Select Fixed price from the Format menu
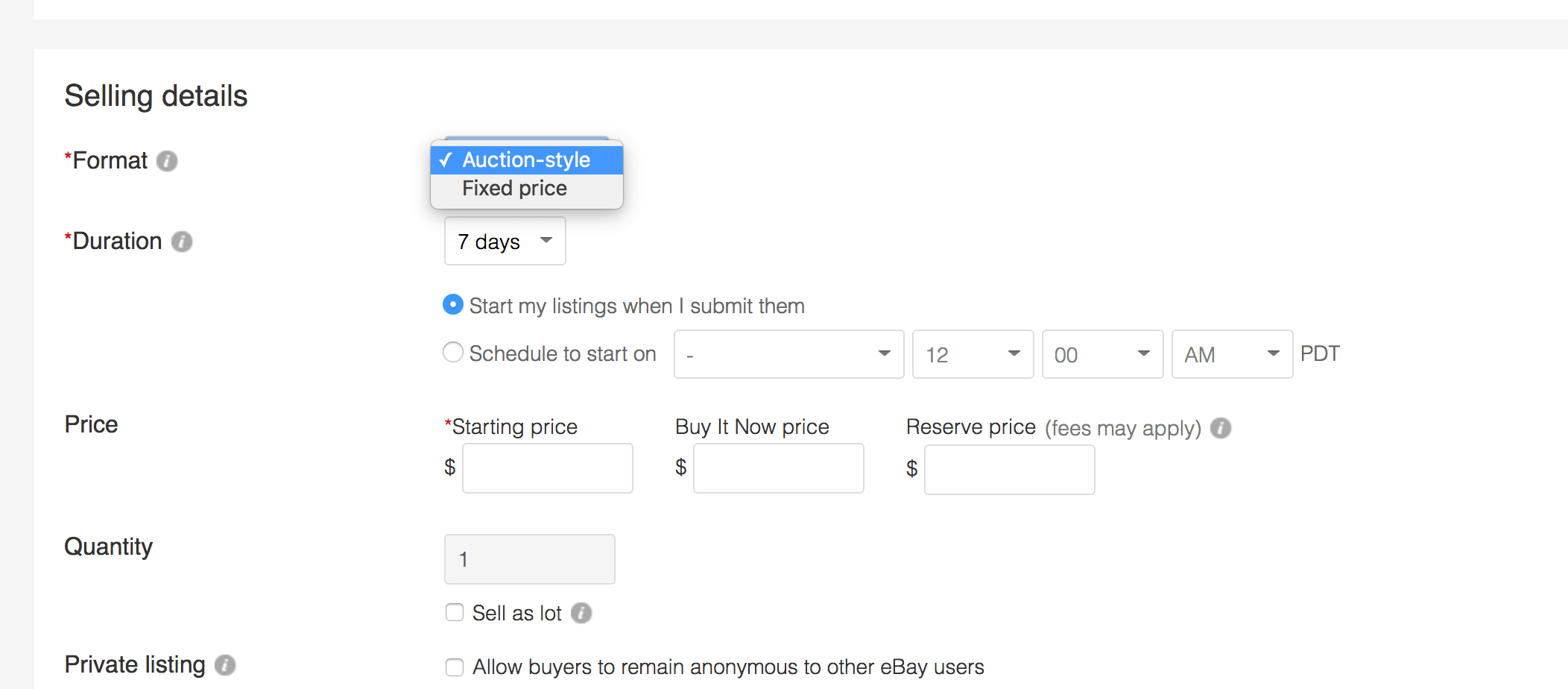This screenshot has height=689, width=1568. tap(514, 188)
